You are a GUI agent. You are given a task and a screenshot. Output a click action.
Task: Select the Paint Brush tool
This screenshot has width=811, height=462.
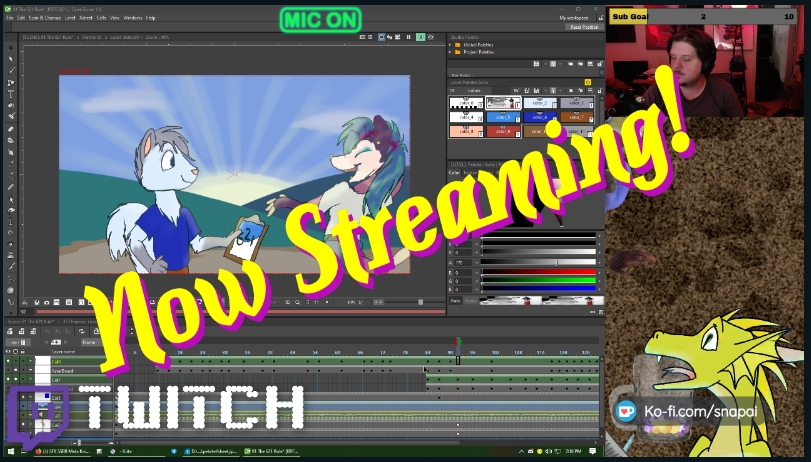11,116
